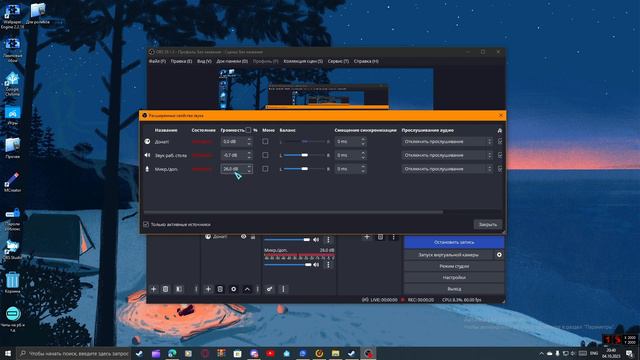Add a scene transition with the plus icon
Screen dimensions: 640x360
pos(367,237)
